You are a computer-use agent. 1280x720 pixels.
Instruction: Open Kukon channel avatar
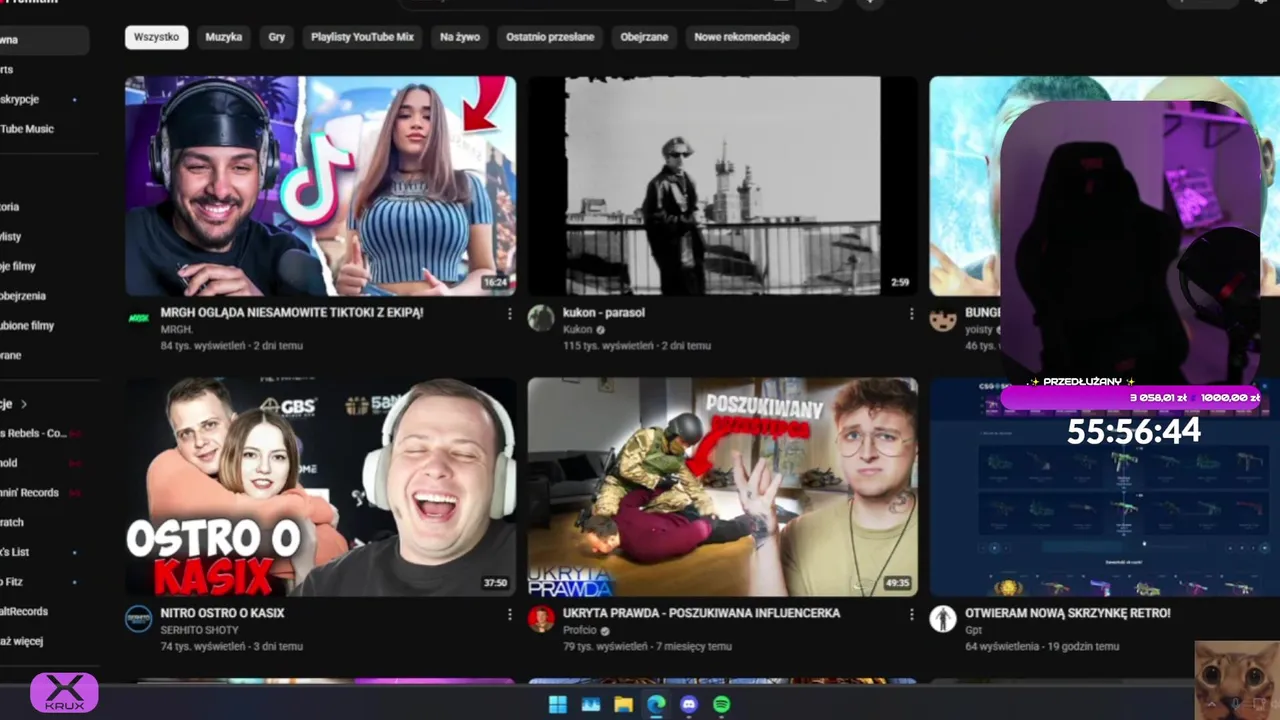(x=541, y=318)
